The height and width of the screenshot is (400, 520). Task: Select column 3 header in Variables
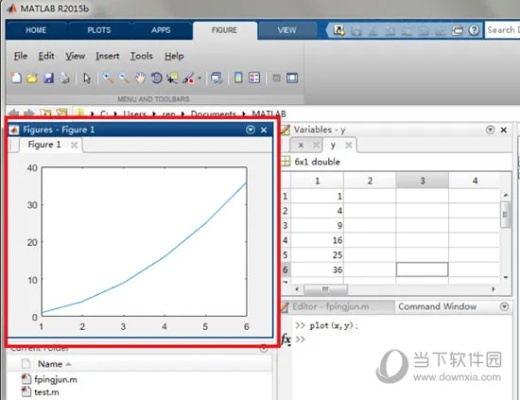coord(422,181)
